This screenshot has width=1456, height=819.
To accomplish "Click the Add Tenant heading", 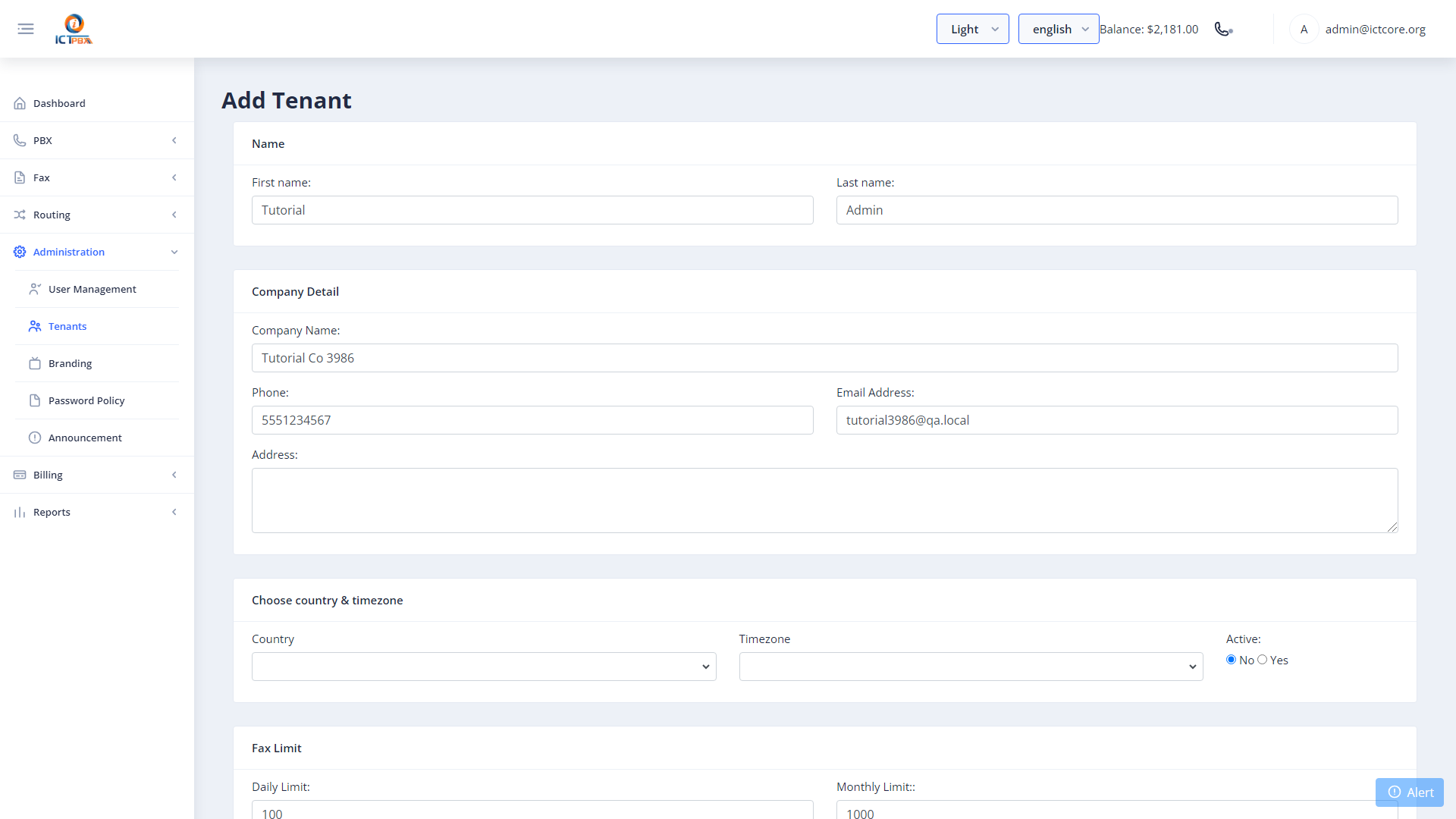I will point(287,100).
